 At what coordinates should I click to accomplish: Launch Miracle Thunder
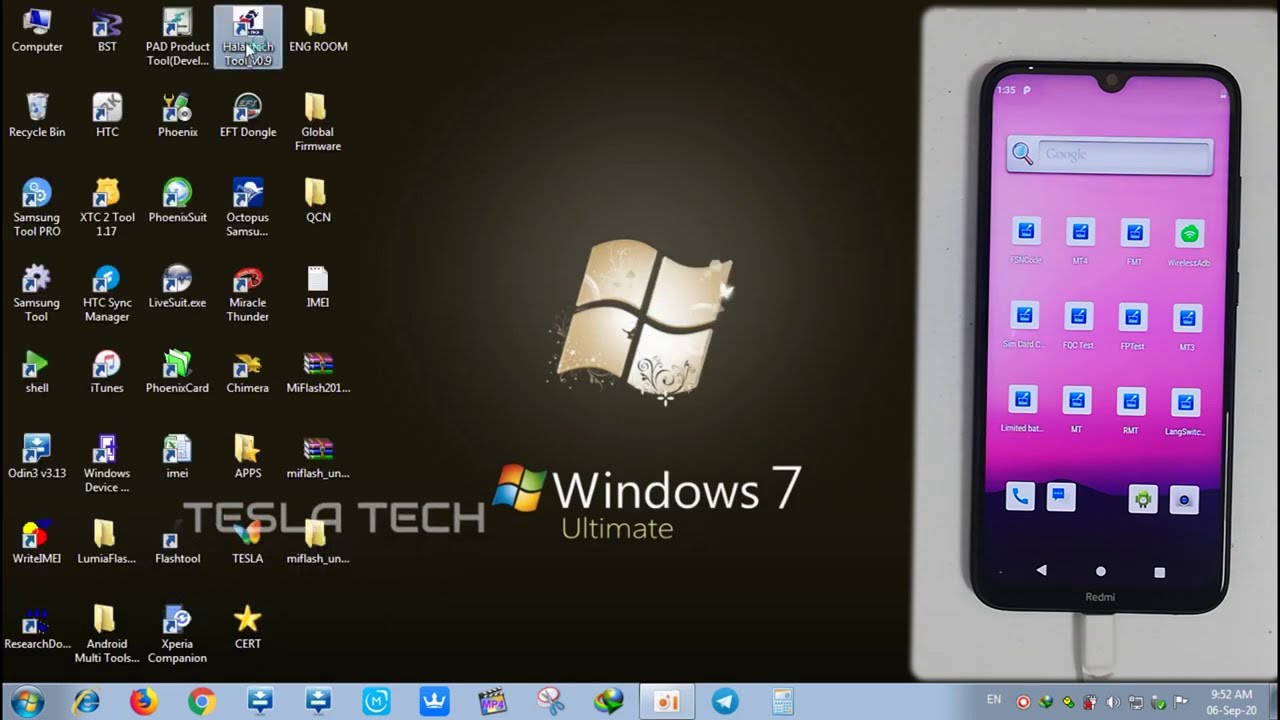pos(248,294)
